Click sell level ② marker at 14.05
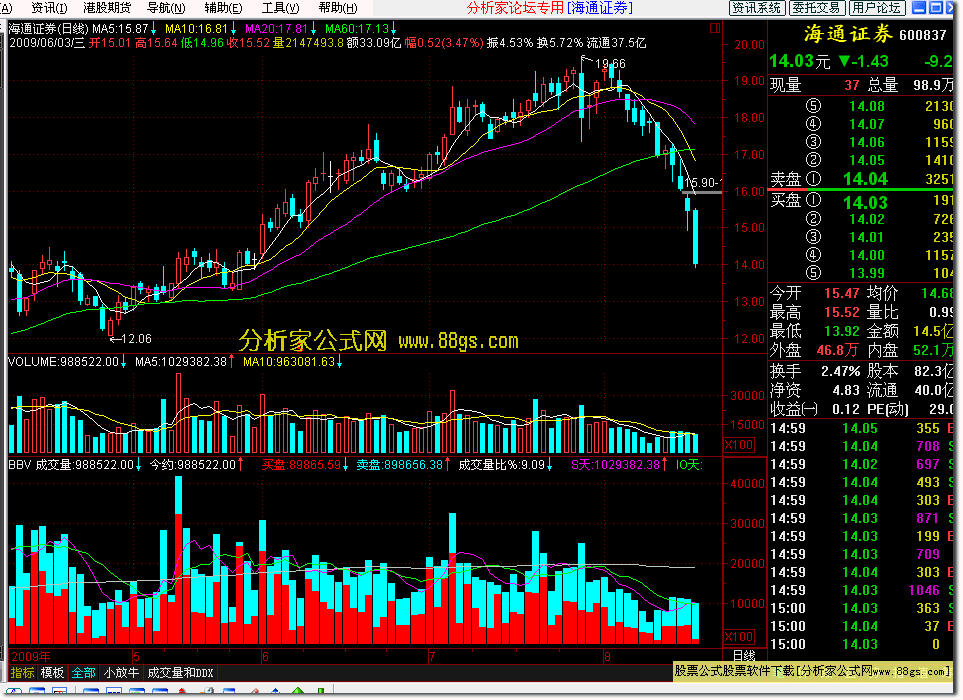The width and height of the screenshot is (963, 700). [x=813, y=160]
